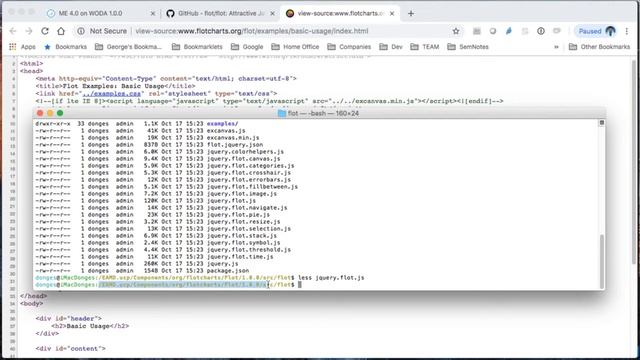The image size is (640, 360).
Task: Close the ME 4.0 on WODA tab
Action: pos(153,13)
